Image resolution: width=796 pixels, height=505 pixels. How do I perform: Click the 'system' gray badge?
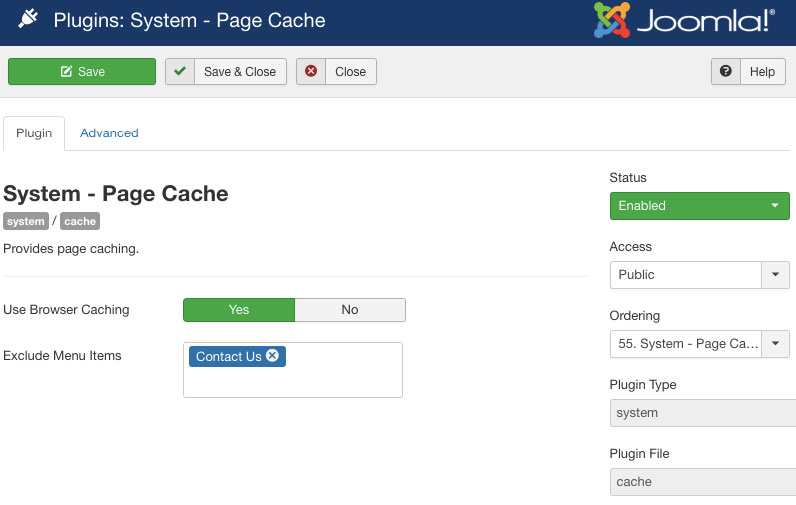(x=26, y=221)
